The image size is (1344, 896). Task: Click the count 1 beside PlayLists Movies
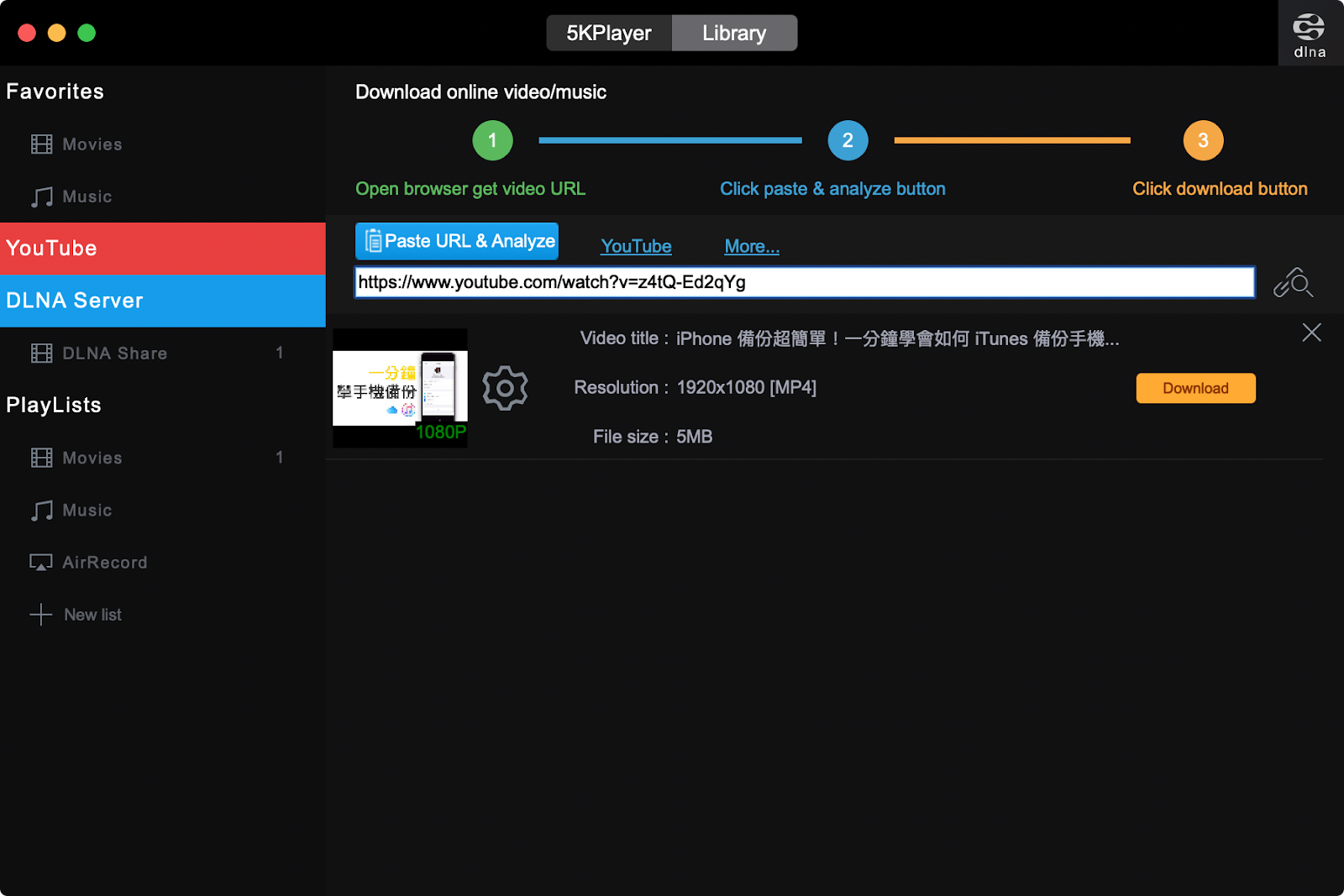pyautogui.click(x=280, y=457)
